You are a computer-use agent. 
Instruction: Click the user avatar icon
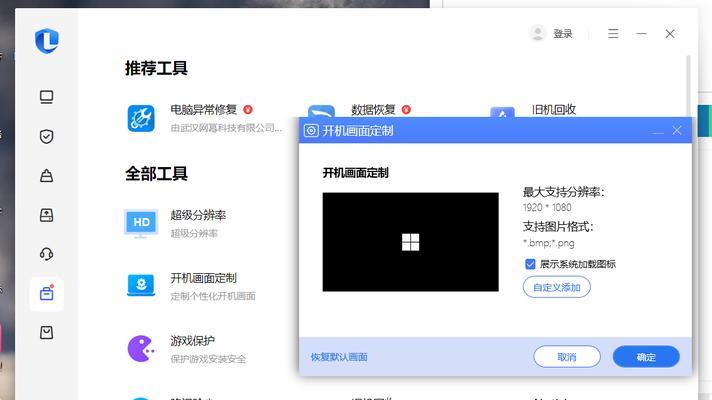(x=538, y=33)
